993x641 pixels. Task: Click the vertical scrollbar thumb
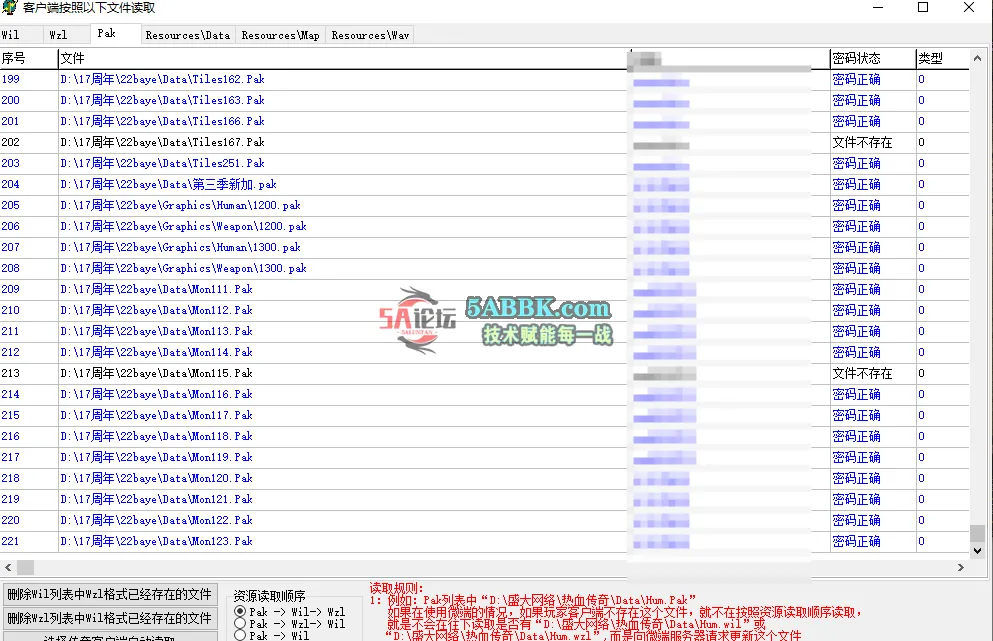[977, 533]
